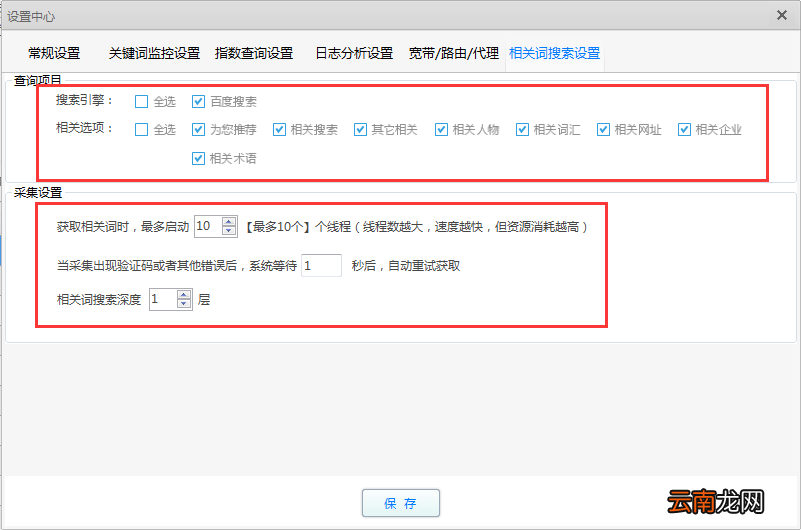Open the 常规设置 tab

point(54,53)
